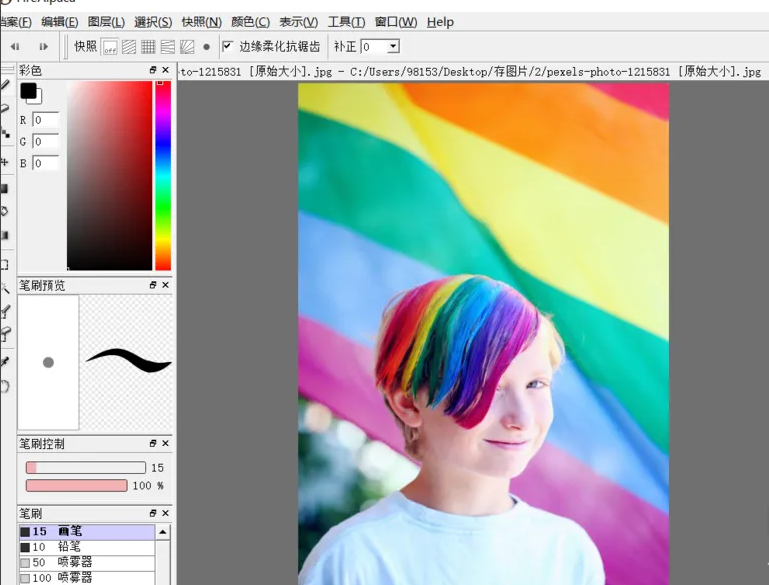769x585 pixels.
Task: Click the redo arrow in the toolbar
Action: (43, 47)
